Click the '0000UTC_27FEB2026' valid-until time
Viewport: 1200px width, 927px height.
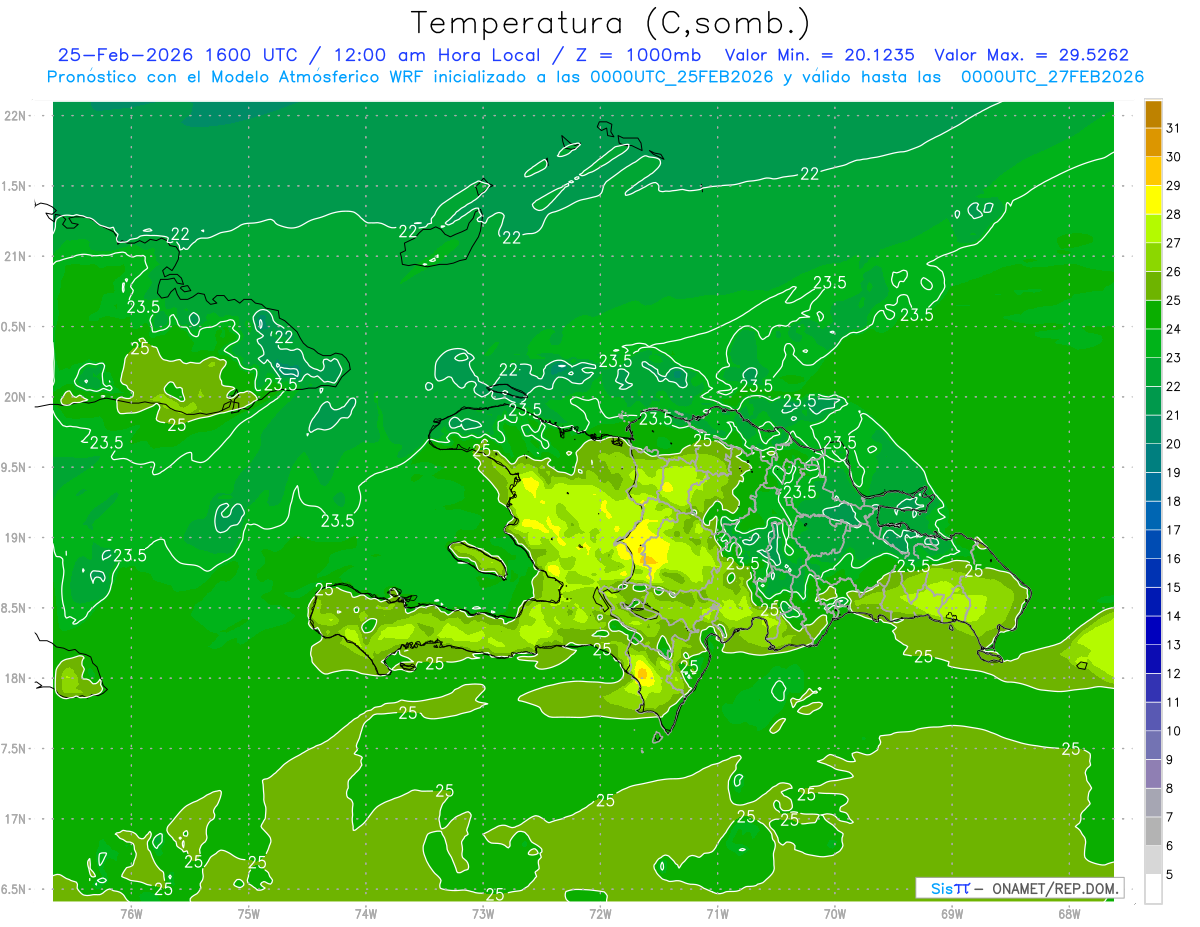tap(1053, 77)
